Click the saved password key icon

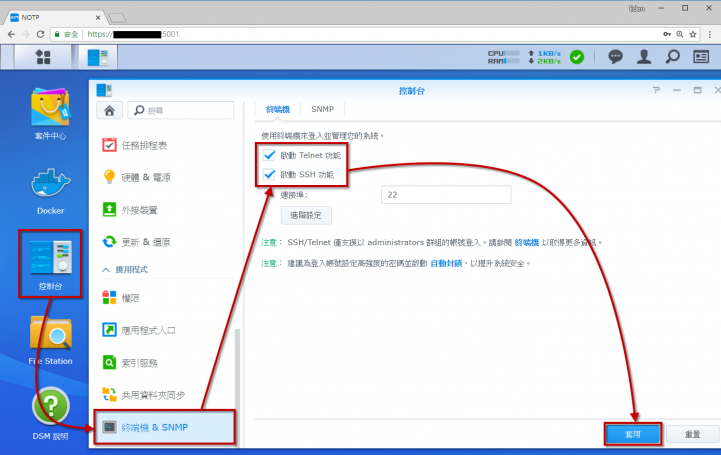pyautogui.click(x=666, y=34)
